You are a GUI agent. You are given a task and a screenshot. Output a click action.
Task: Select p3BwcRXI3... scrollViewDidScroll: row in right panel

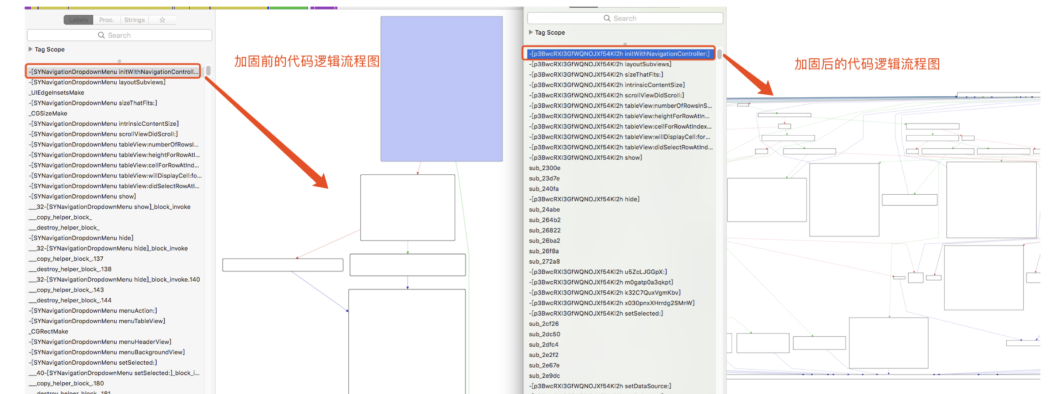[606, 95]
